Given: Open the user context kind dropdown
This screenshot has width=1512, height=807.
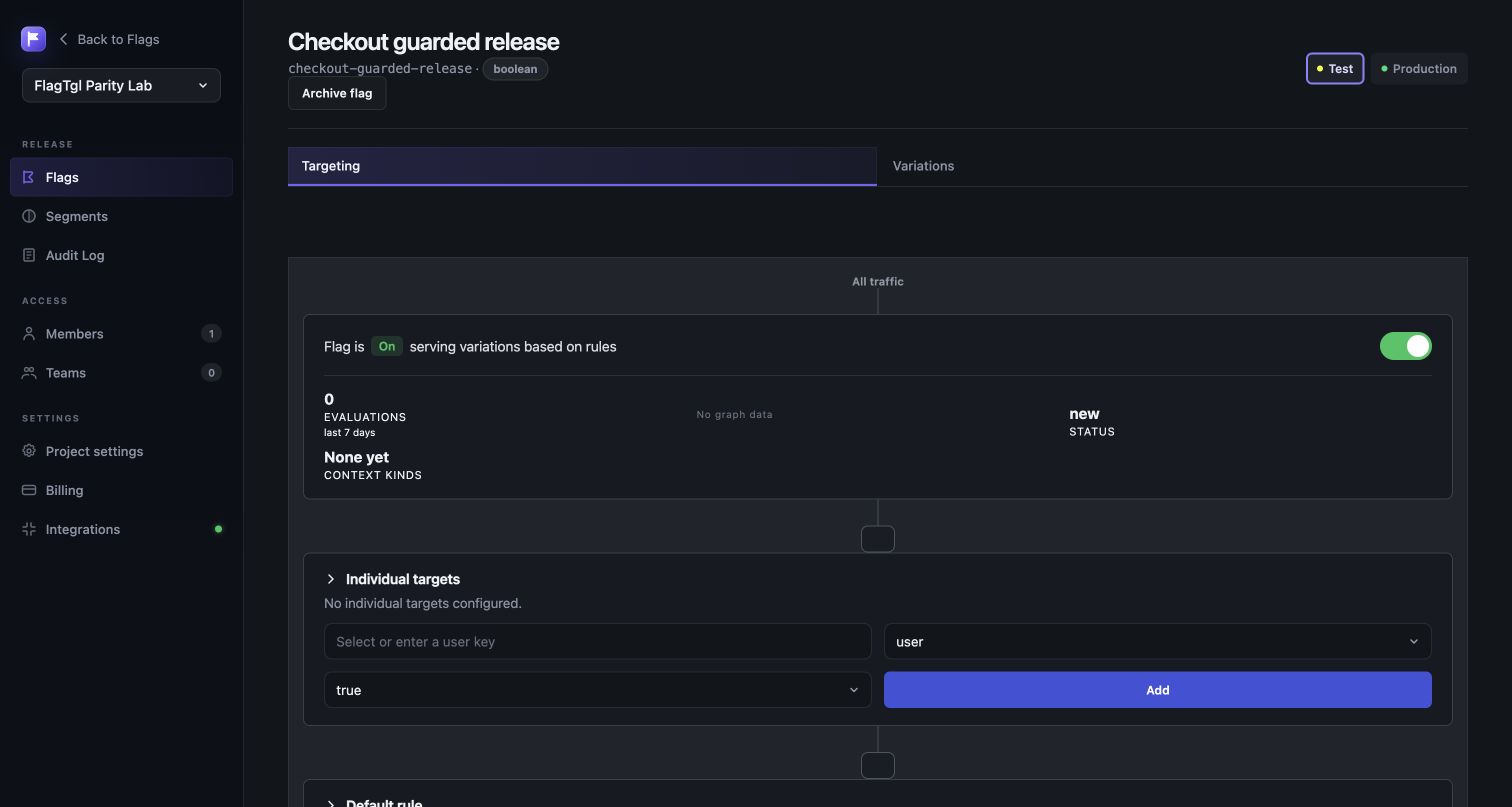Looking at the screenshot, I should tap(1157, 642).
